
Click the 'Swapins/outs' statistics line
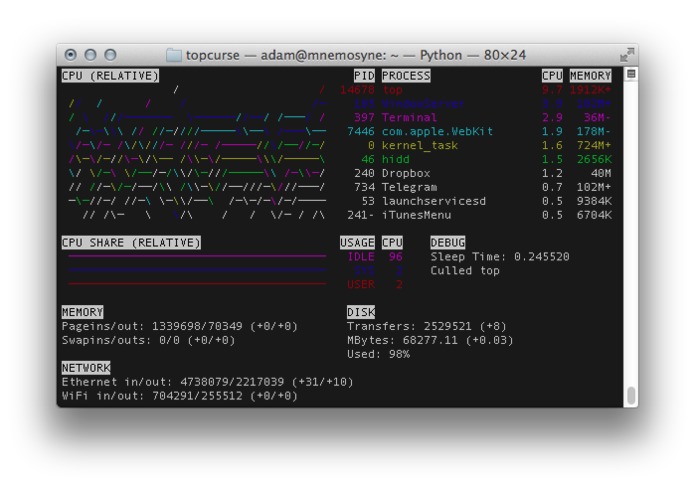point(148,340)
